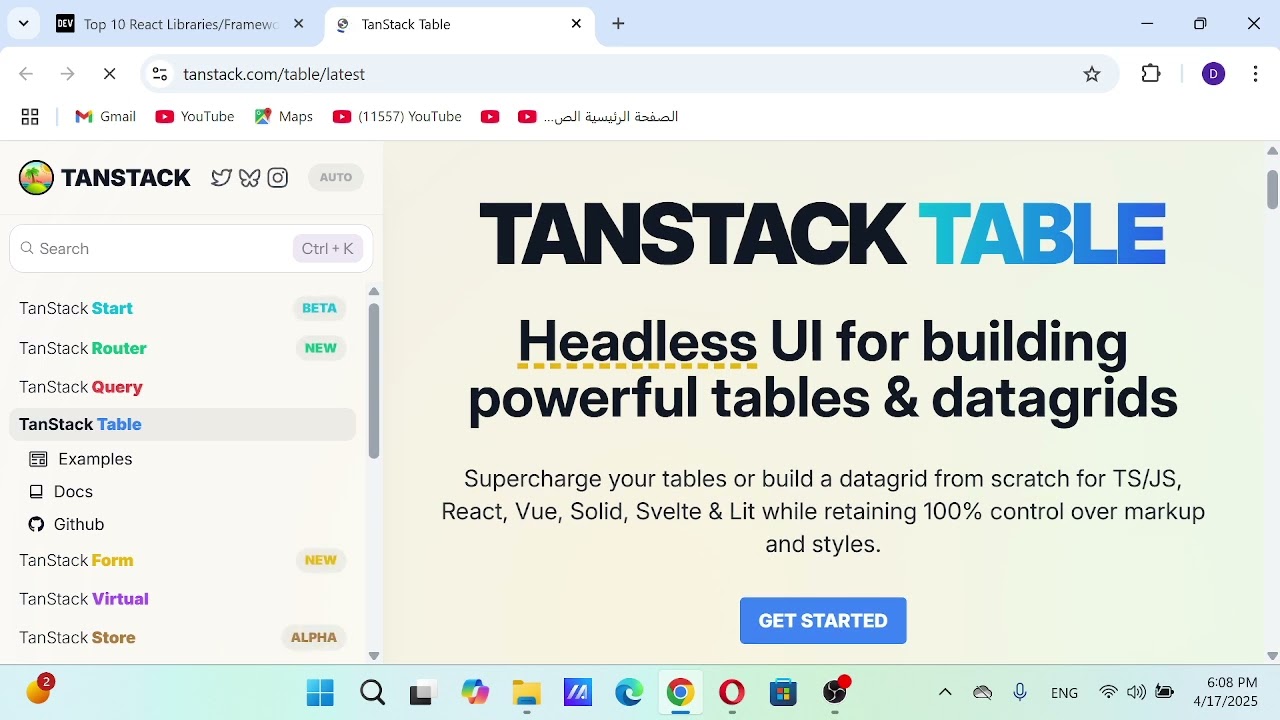Open Github under TanStack Table
The image size is (1280, 720).
66,524
